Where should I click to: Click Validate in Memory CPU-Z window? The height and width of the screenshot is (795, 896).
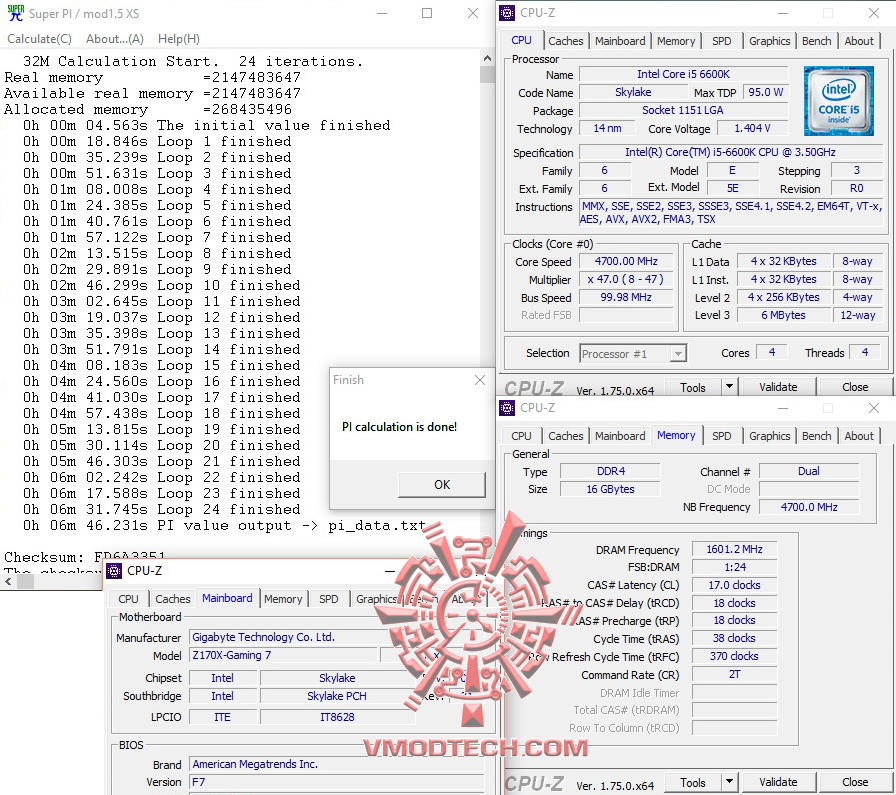click(778, 782)
